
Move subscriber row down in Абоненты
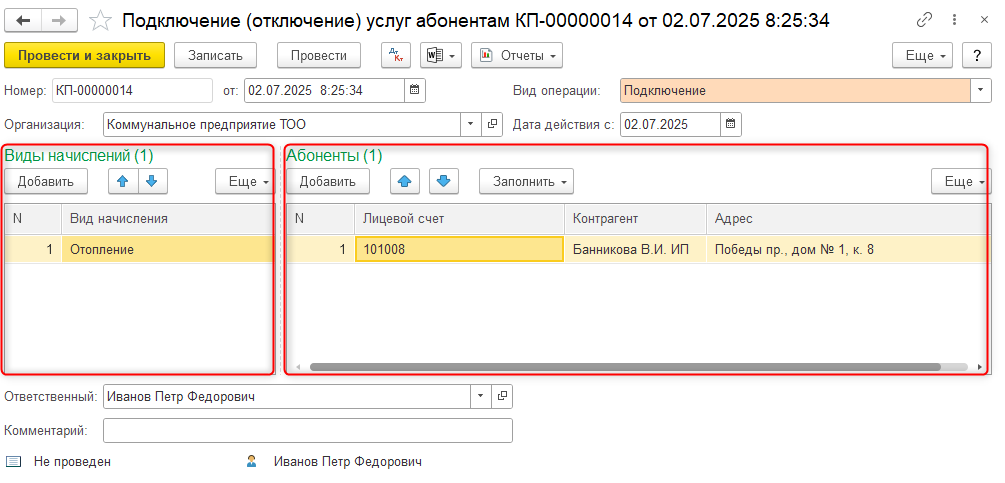pos(444,181)
